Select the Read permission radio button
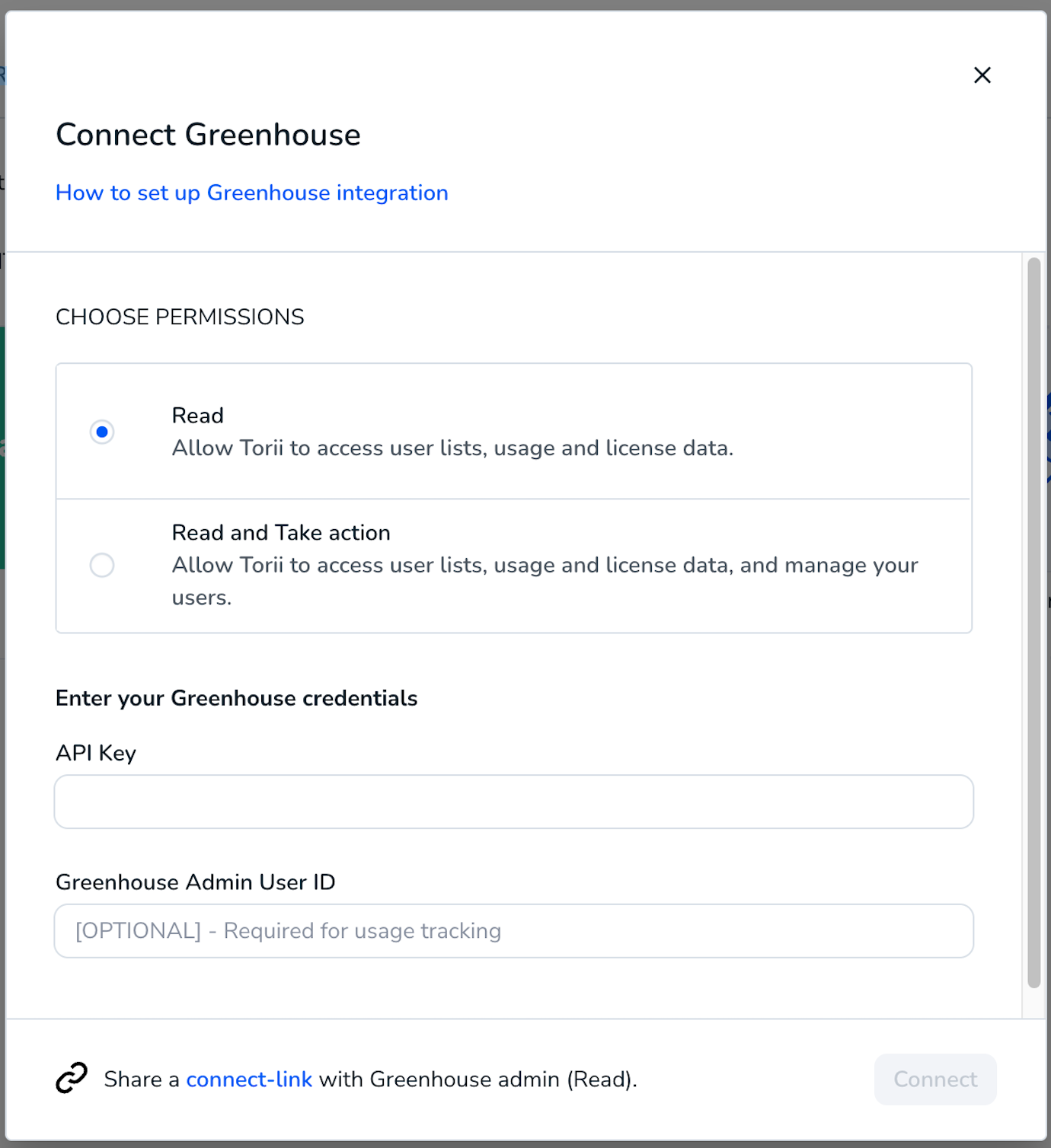Image resolution: width=1051 pixels, height=1148 pixels. click(102, 432)
